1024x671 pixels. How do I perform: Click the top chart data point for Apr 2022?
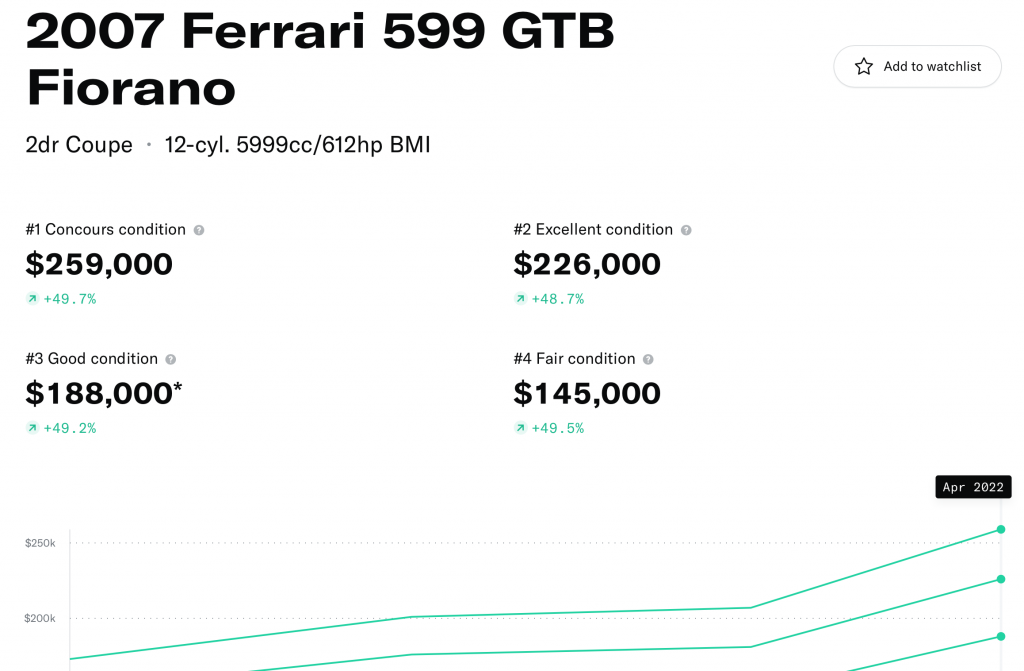[x=1000, y=529]
